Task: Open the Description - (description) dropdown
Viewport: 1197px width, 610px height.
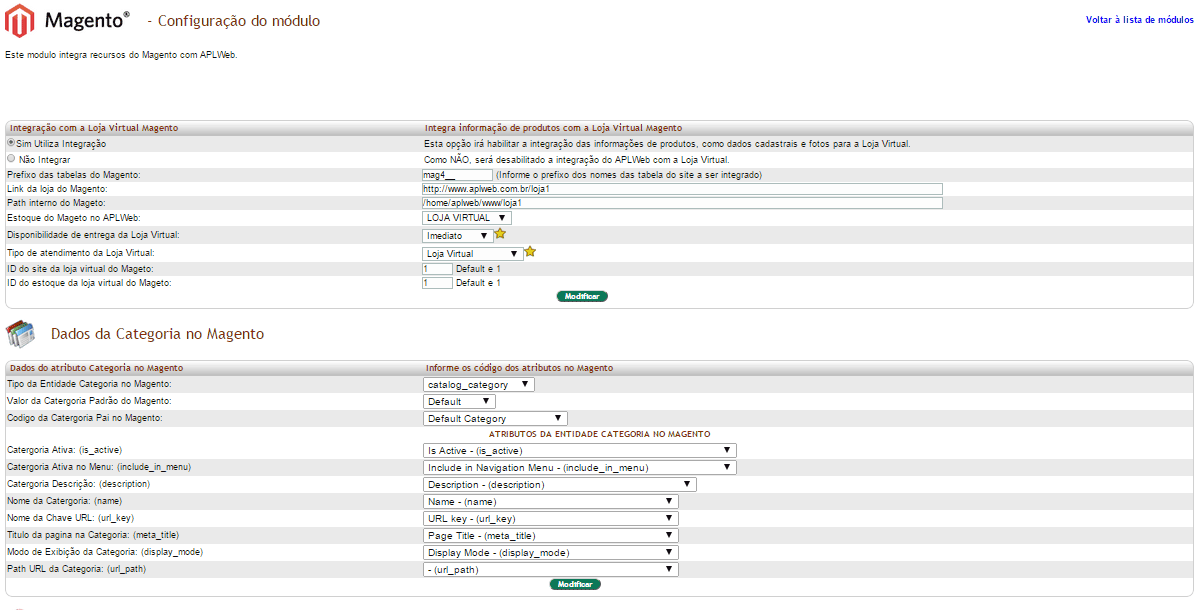Action: click(x=560, y=484)
